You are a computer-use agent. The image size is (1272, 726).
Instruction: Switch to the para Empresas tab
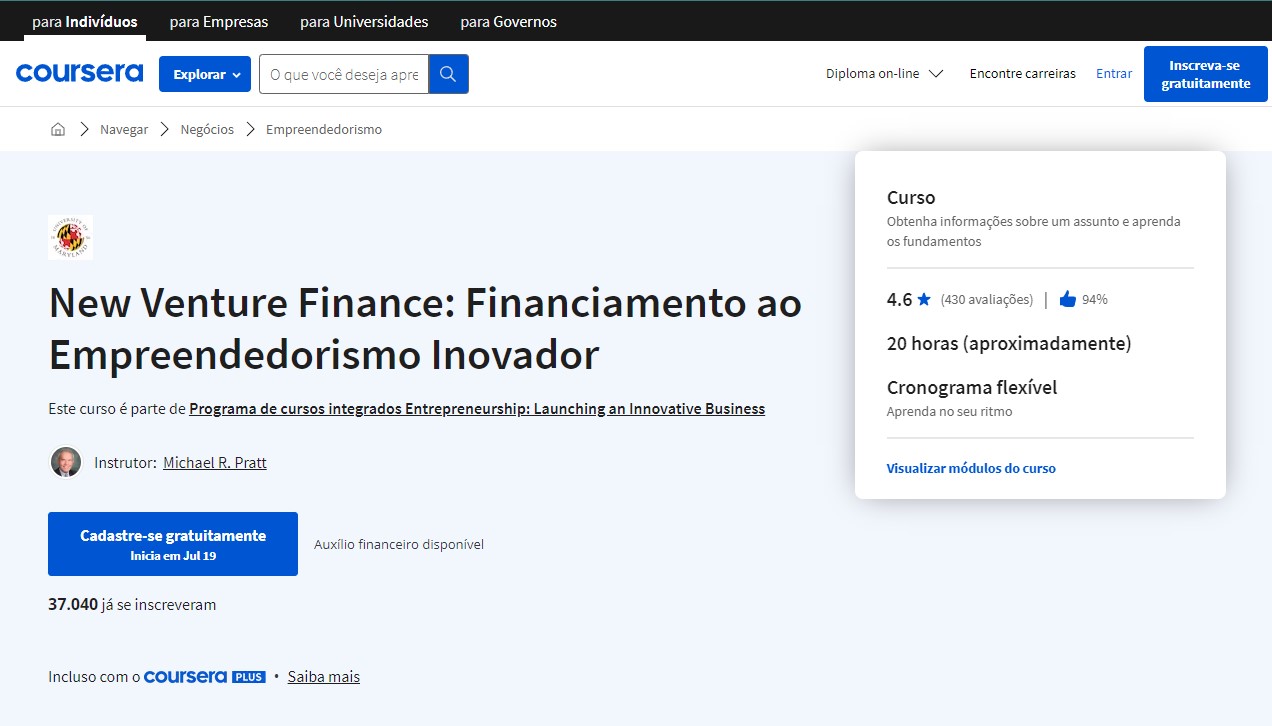click(219, 21)
